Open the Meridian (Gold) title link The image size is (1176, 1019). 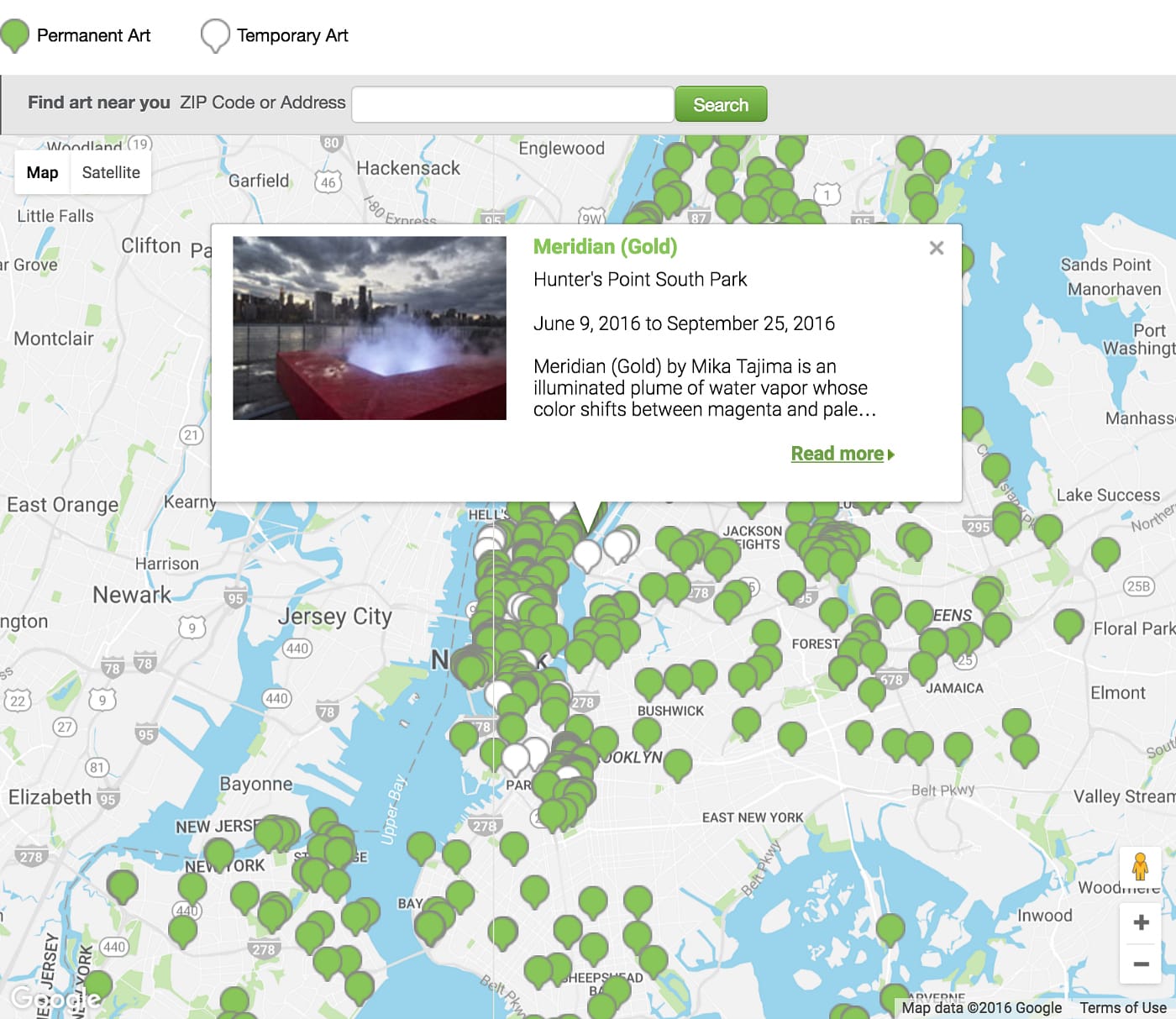604,247
